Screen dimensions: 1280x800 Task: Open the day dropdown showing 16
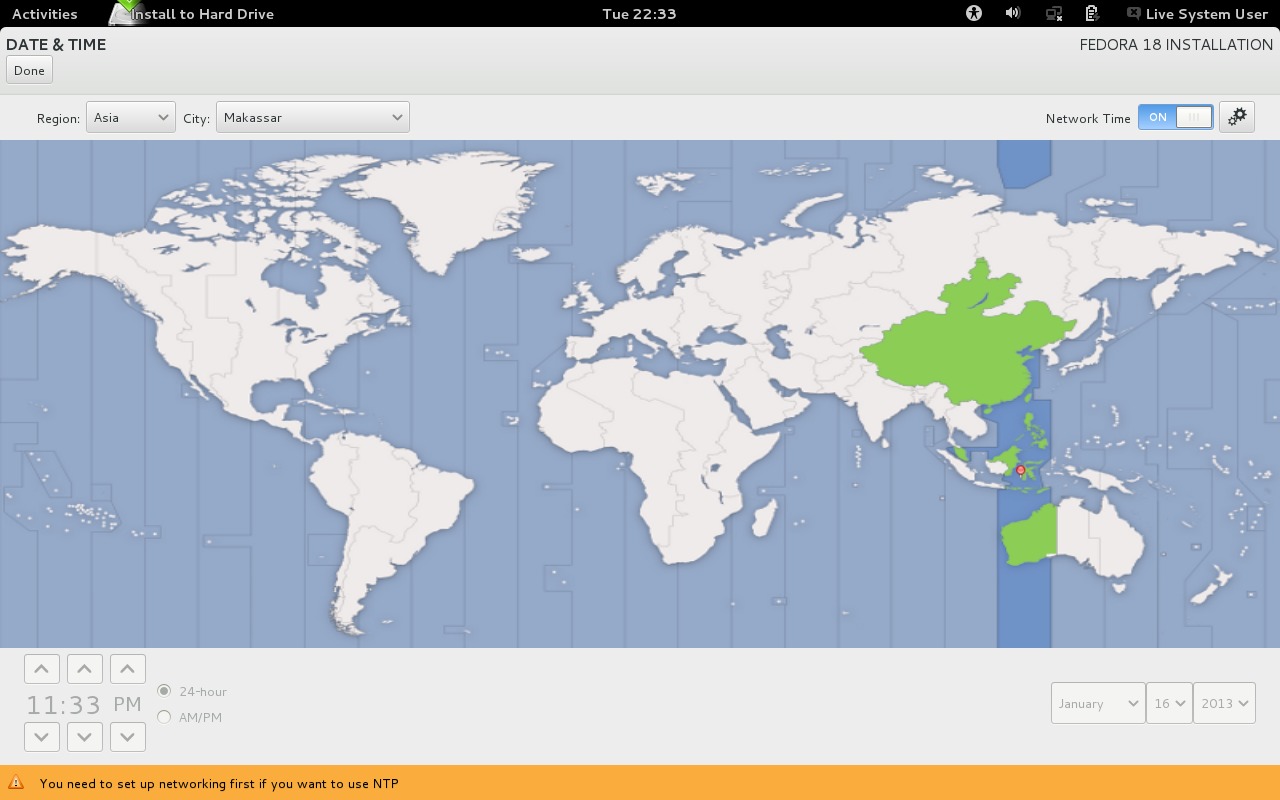(1170, 703)
